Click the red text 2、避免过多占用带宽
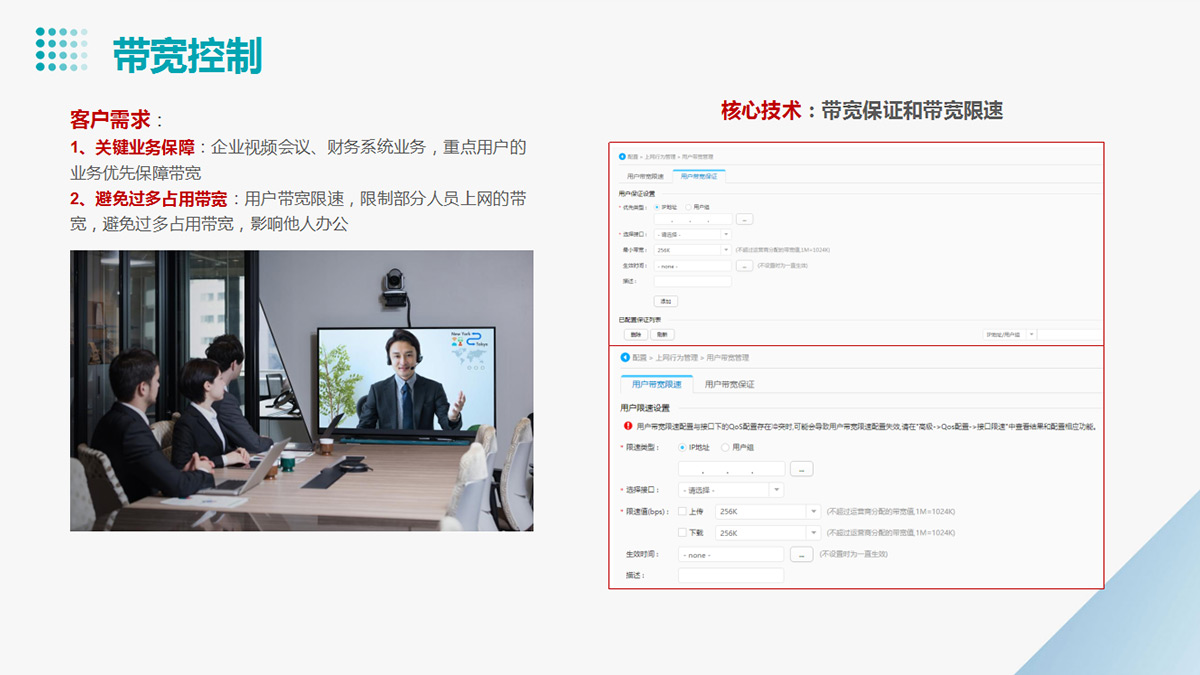 [x=149, y=198]
